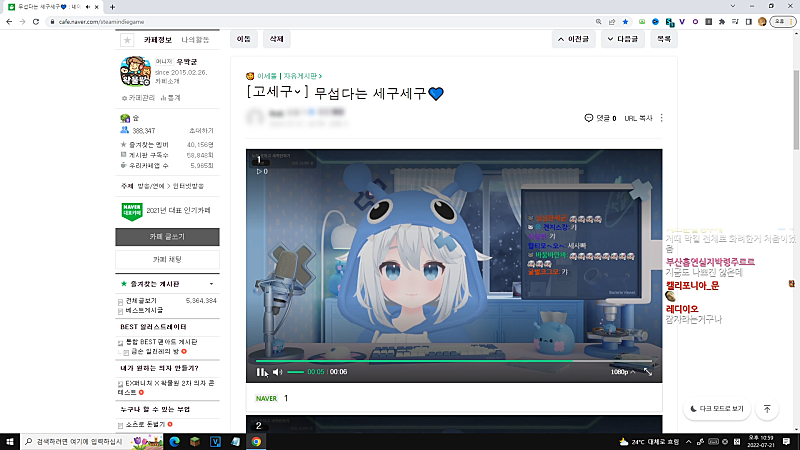Open 통합 BEST 팬아트 게시판
The height and width of the screenshot is (450, 800).
161,342
